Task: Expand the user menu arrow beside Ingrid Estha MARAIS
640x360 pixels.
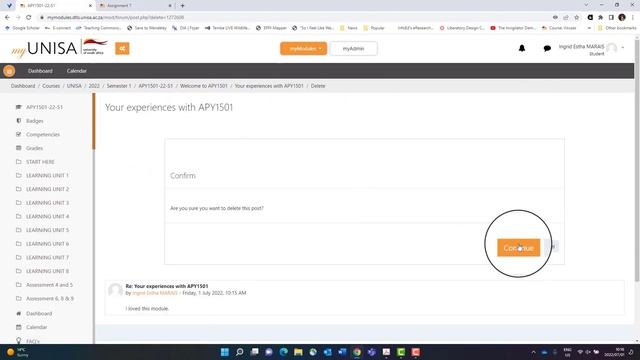Action: tap(623, 48)
